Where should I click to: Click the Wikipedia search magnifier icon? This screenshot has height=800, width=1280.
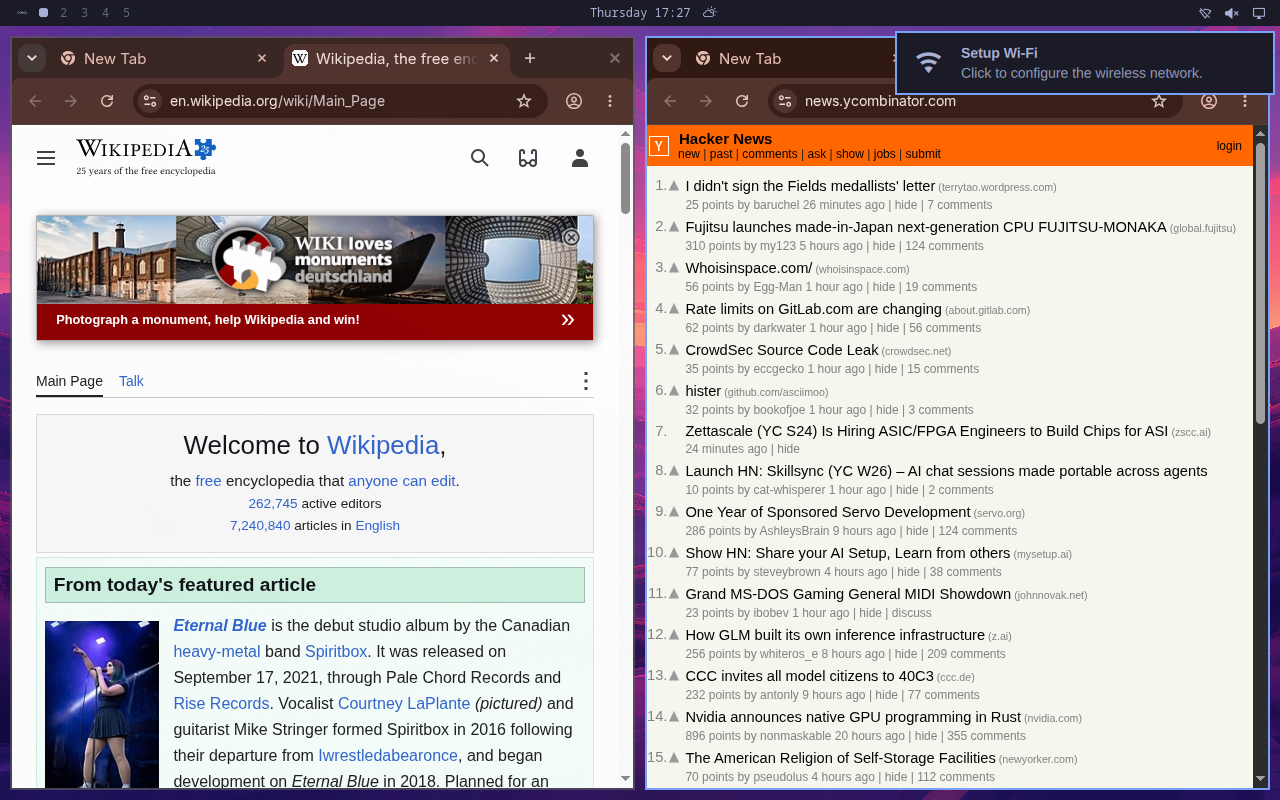(480, 158)
